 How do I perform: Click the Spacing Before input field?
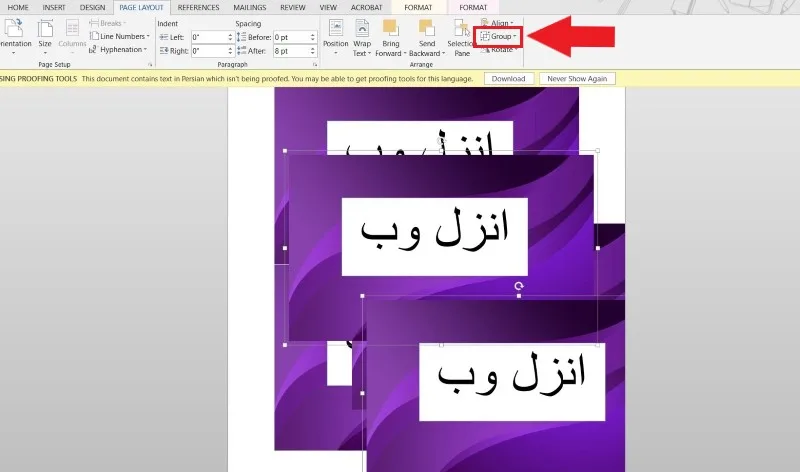[291, 37]
